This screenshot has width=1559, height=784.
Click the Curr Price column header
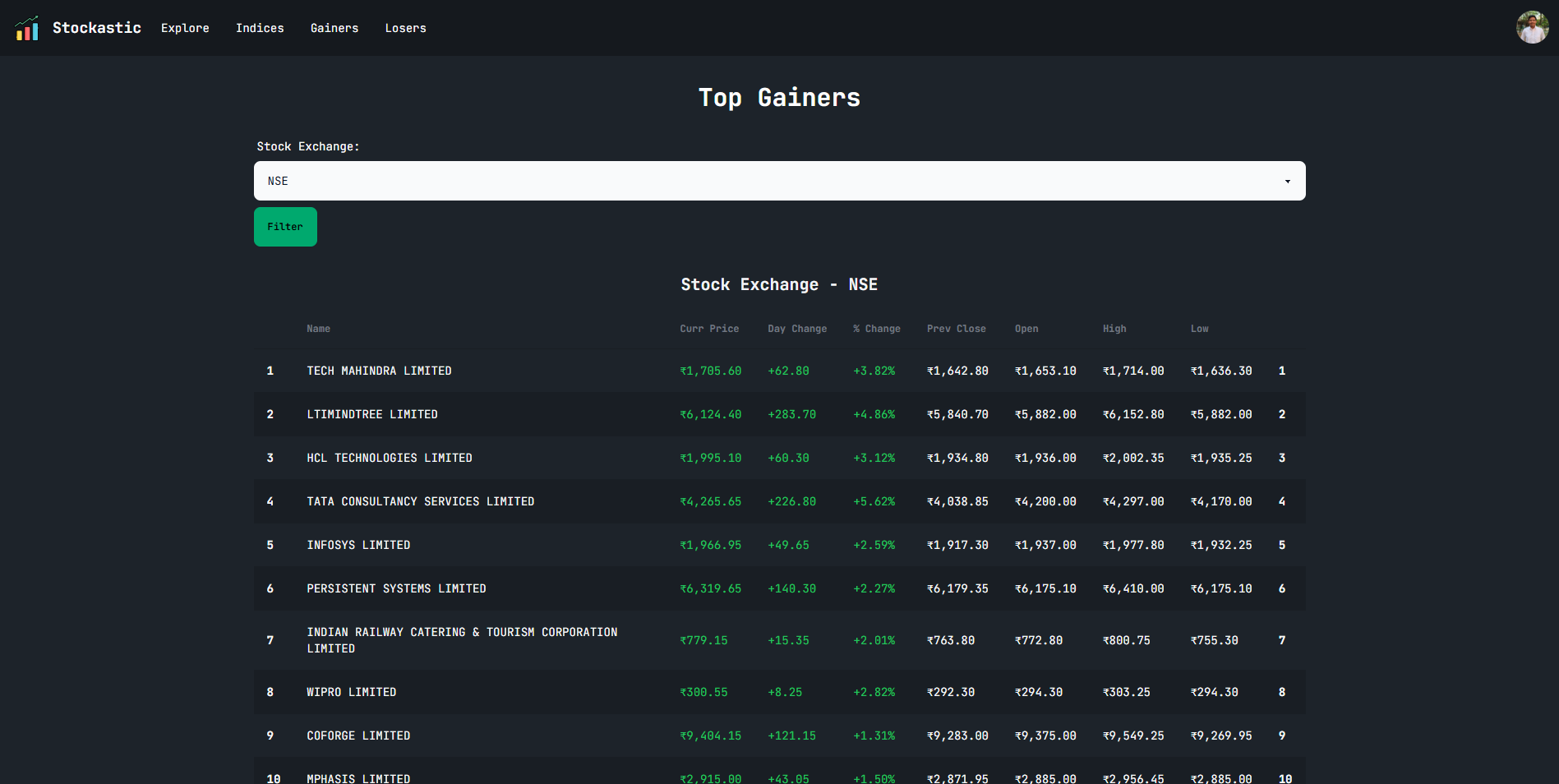point(709,329)
